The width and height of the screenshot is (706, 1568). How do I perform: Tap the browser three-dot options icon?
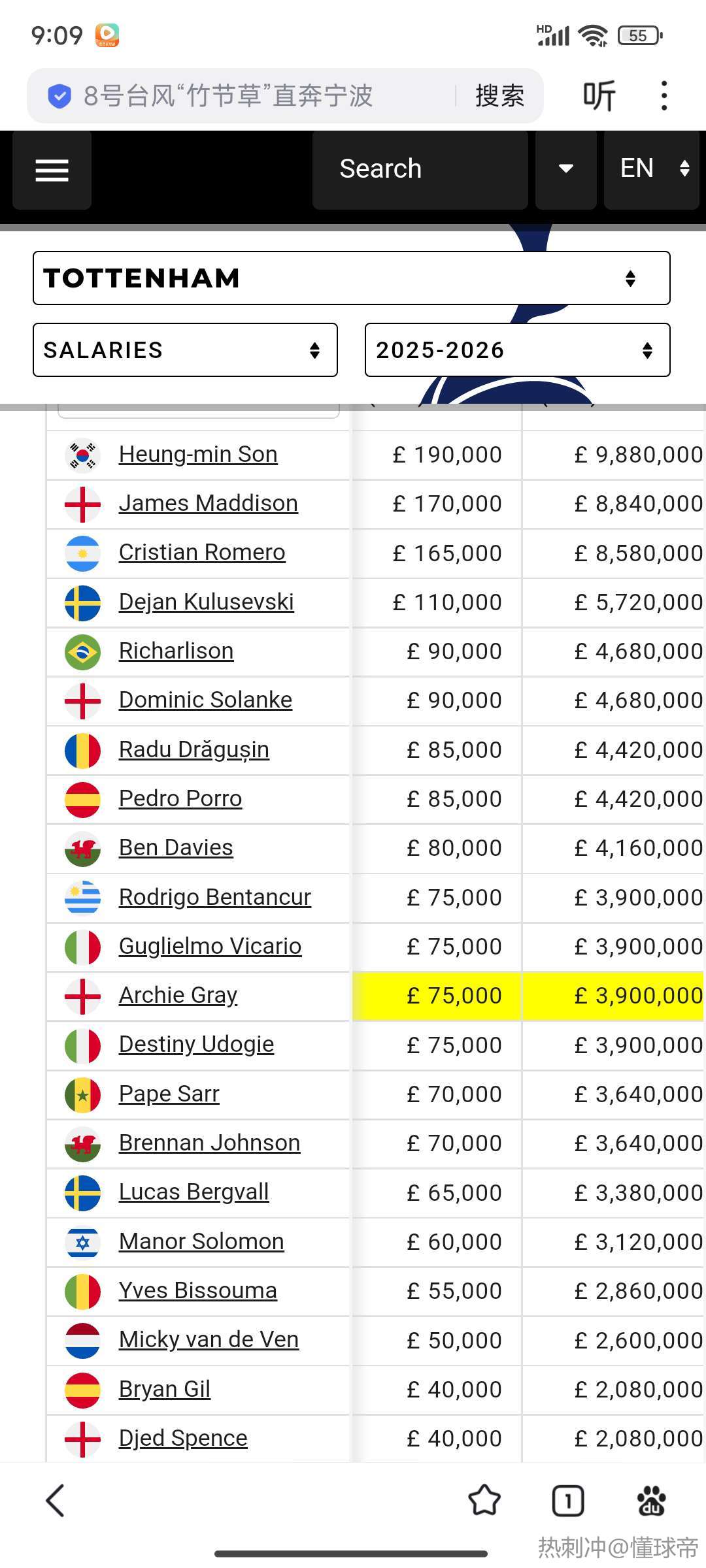(664, 96)
